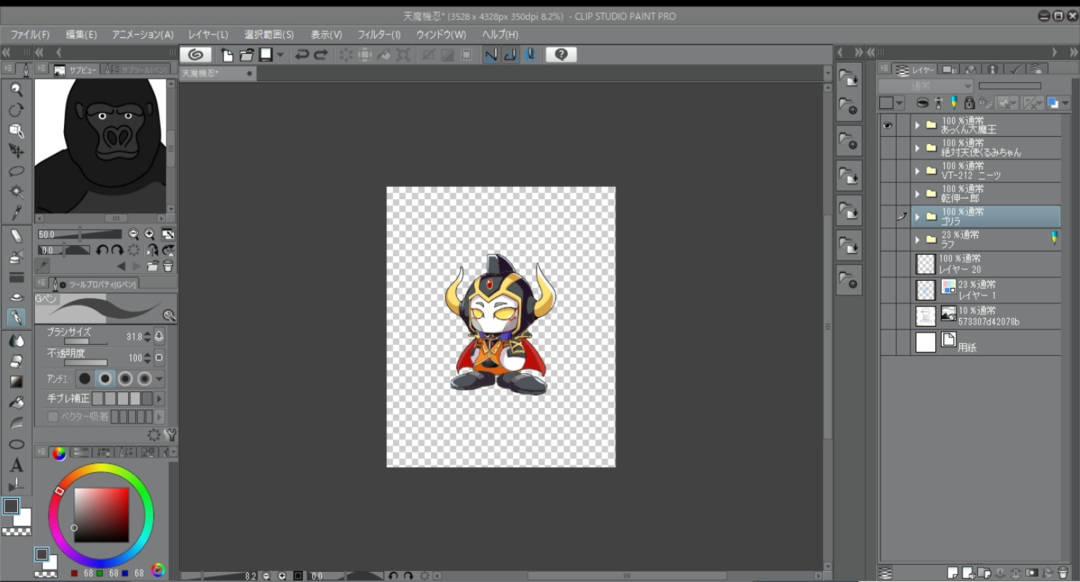
Task: Select the Gradient tool
Action: click(x=16, y=381)
